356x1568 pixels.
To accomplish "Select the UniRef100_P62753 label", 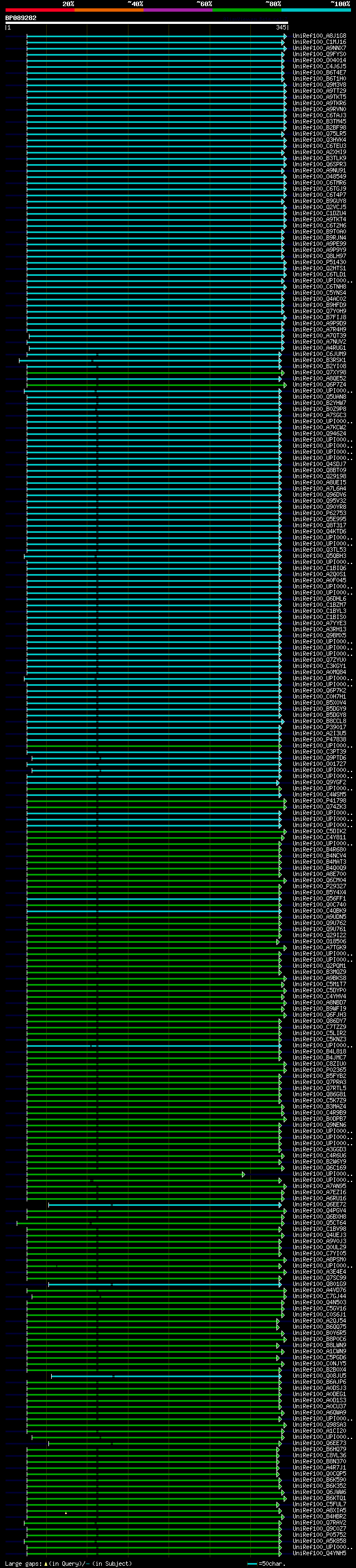I will click(319, 513).
